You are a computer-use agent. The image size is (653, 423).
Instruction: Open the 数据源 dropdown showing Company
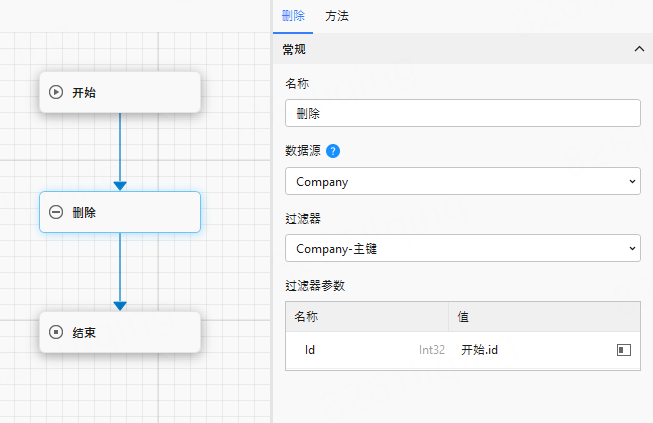coord(462,182)
